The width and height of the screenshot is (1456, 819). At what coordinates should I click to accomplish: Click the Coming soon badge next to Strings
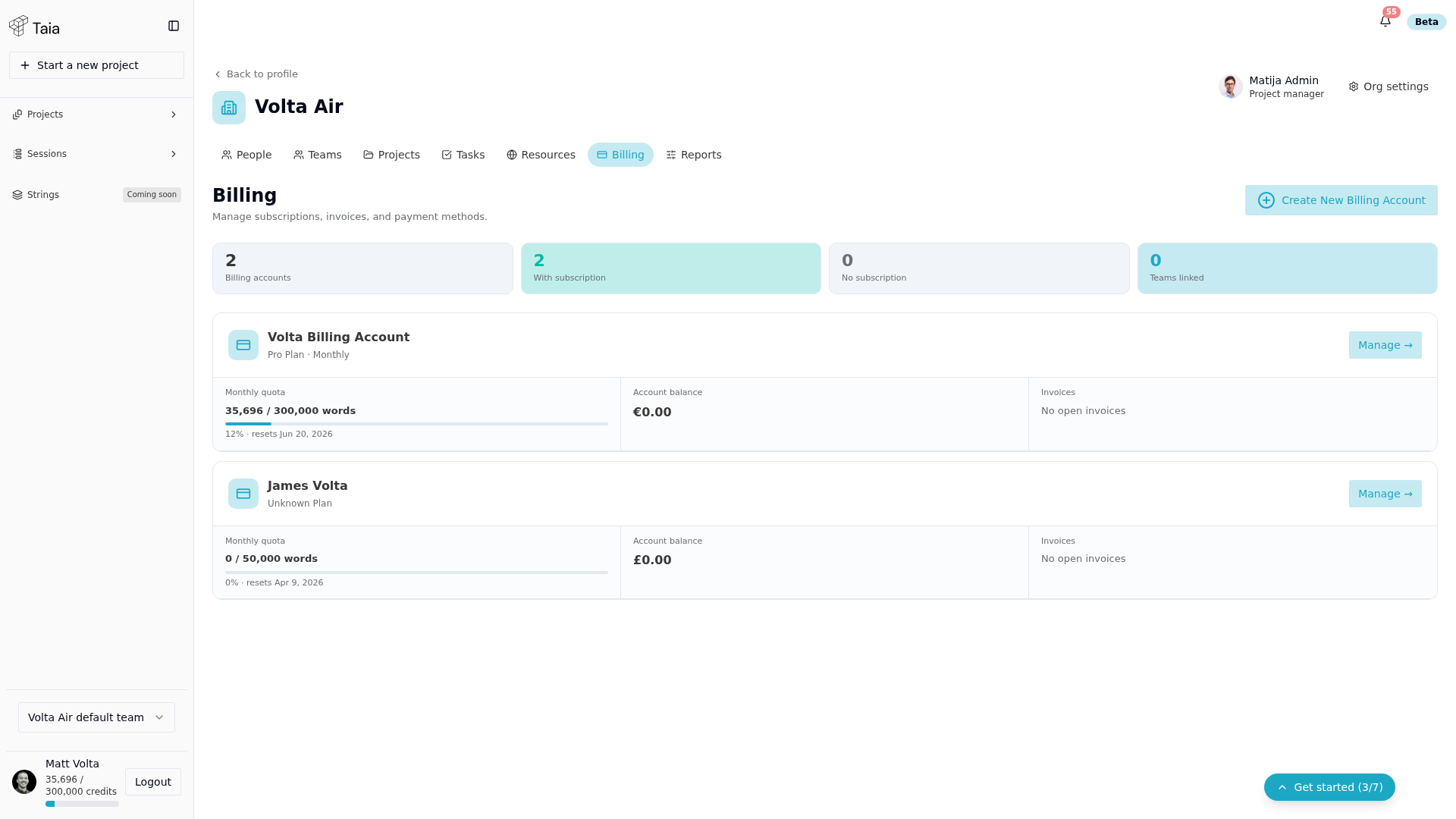[x=152, y=195]
